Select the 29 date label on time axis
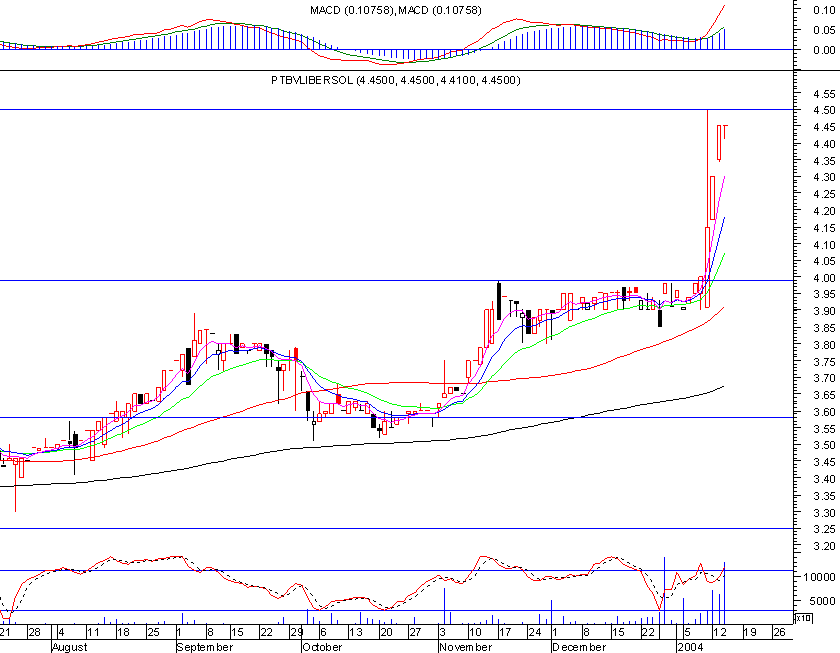Screen dimensions: 840x653 (x=296, y=633)
